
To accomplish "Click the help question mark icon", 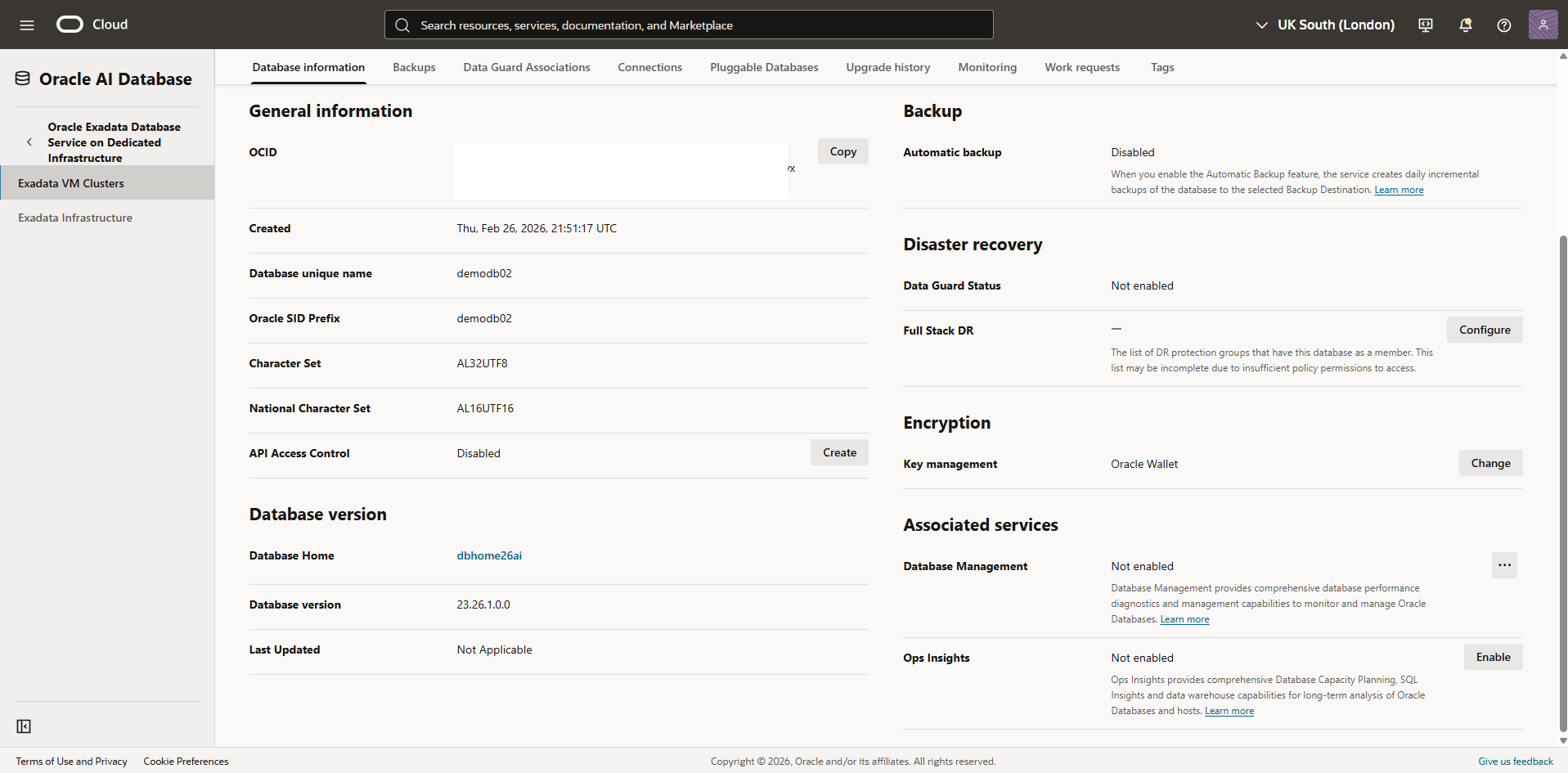I will coord(1503,25).
